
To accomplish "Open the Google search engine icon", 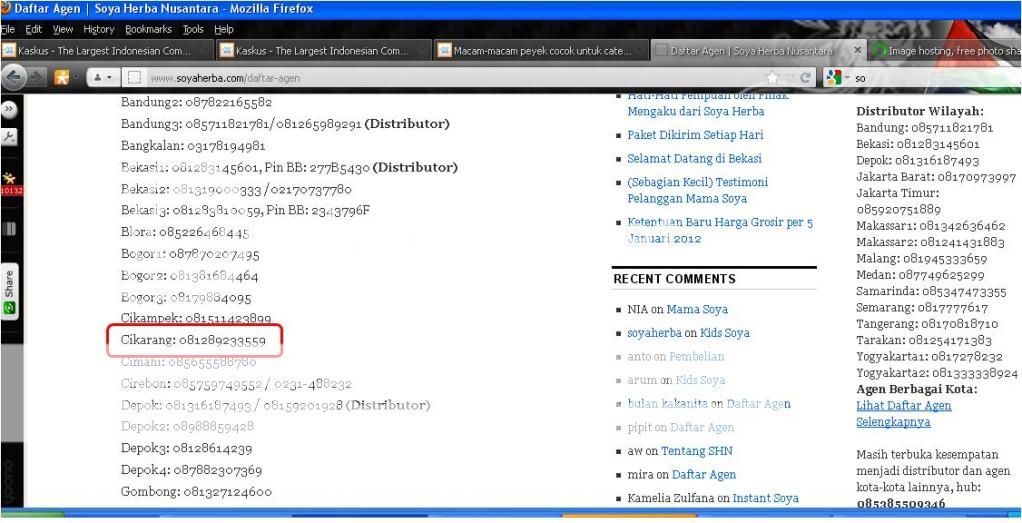I will [834, 78].
